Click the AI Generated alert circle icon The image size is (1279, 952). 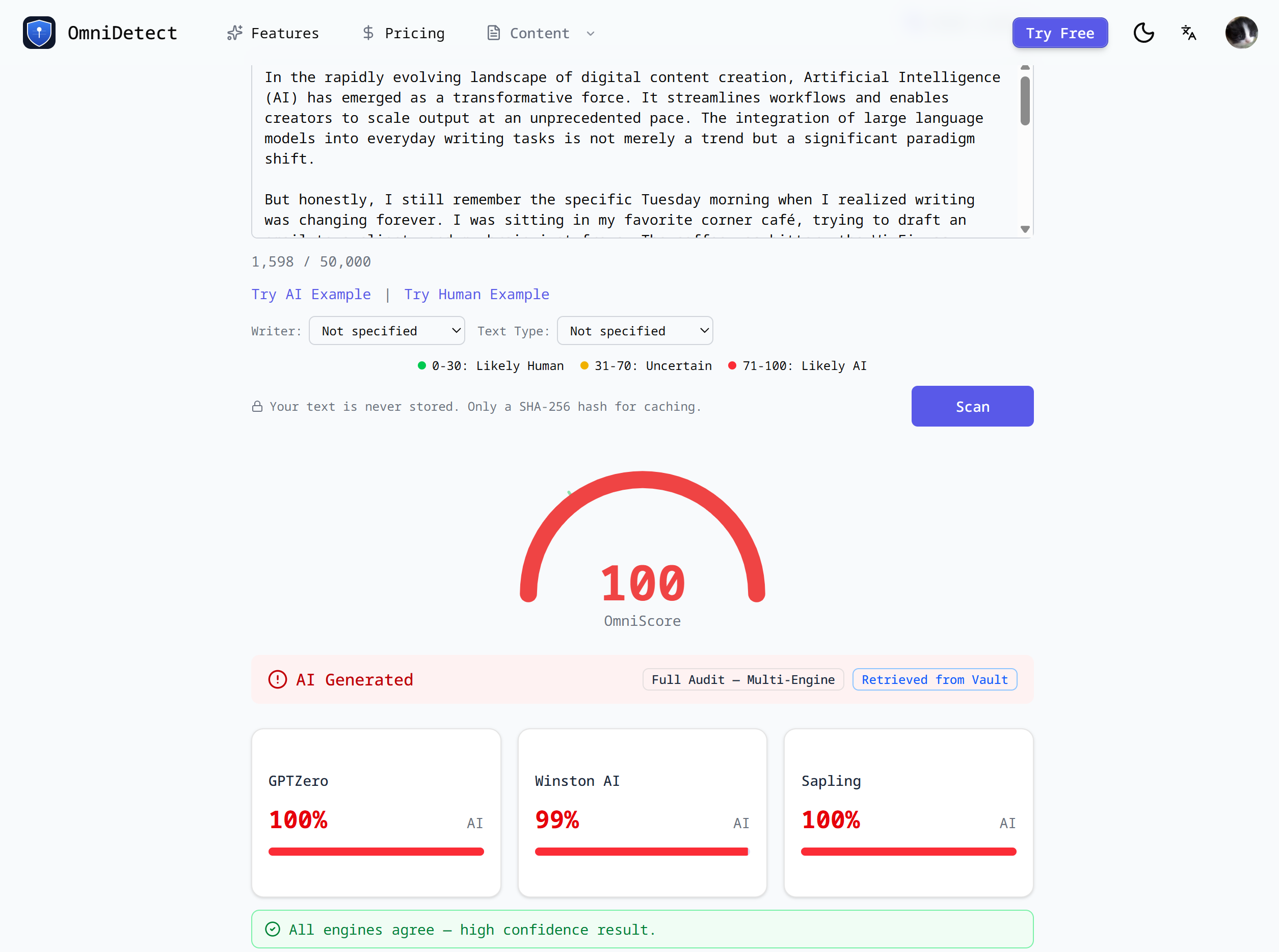pos(278,679)
